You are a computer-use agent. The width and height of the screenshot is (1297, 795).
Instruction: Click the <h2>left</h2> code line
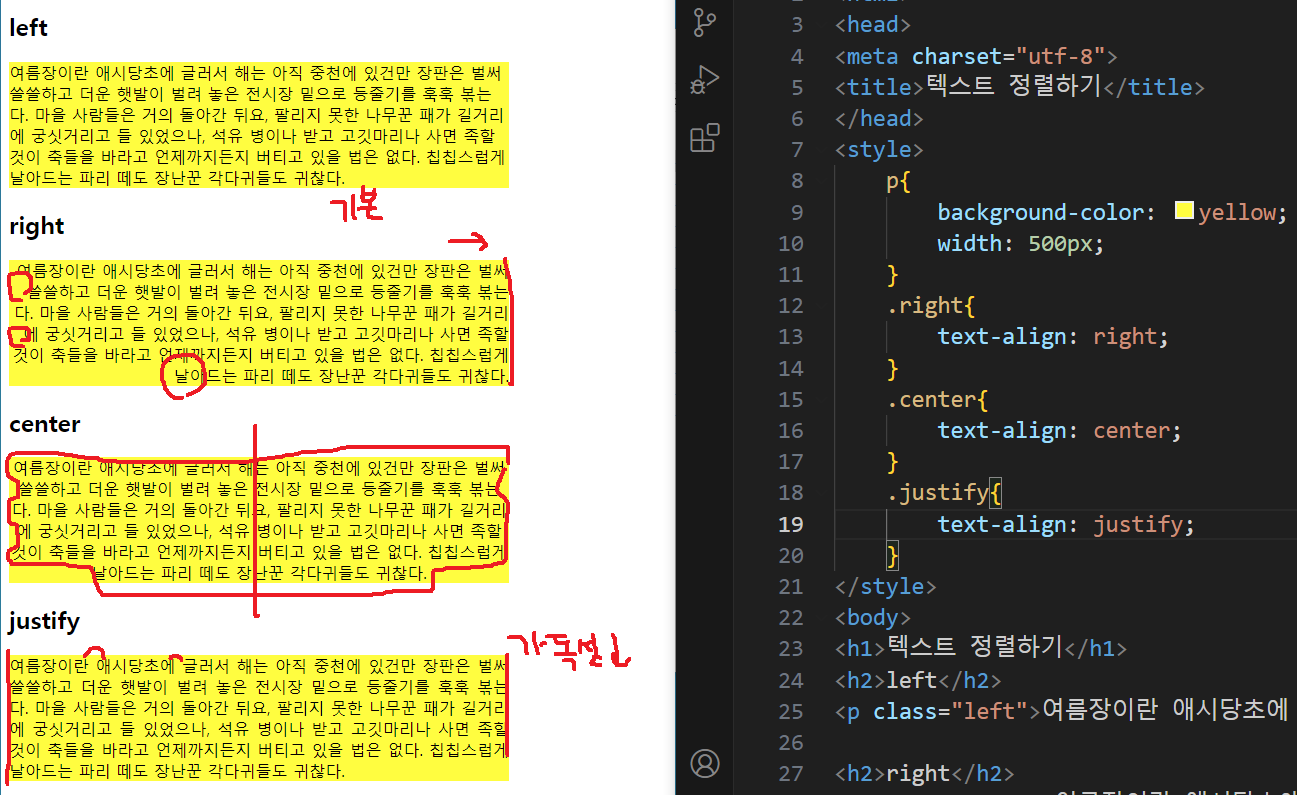[918, 680]
